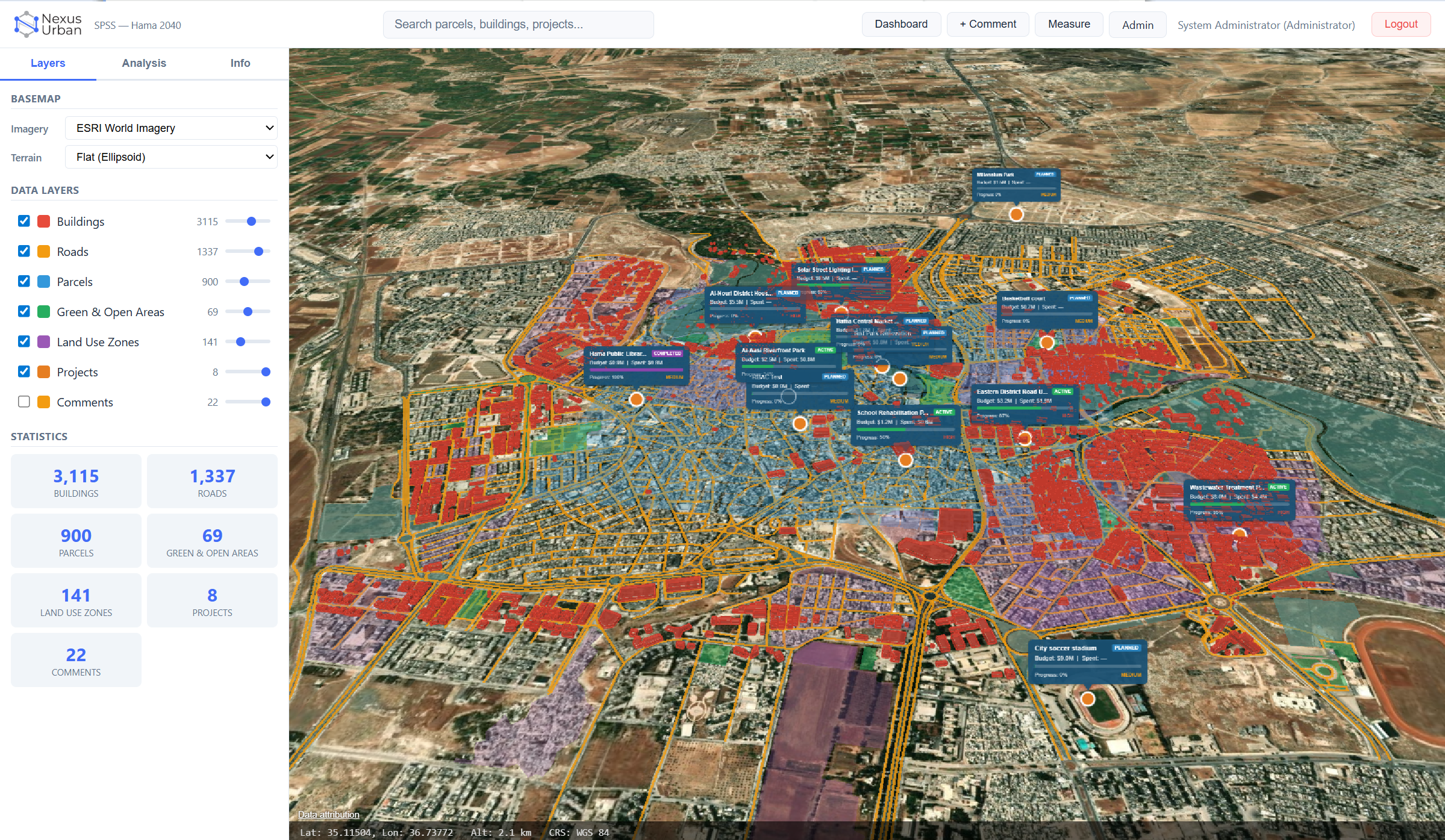Click the Hama Public Library orange marker
The width and height of the screenshot is (1445, 840).
tap(636, 399)
